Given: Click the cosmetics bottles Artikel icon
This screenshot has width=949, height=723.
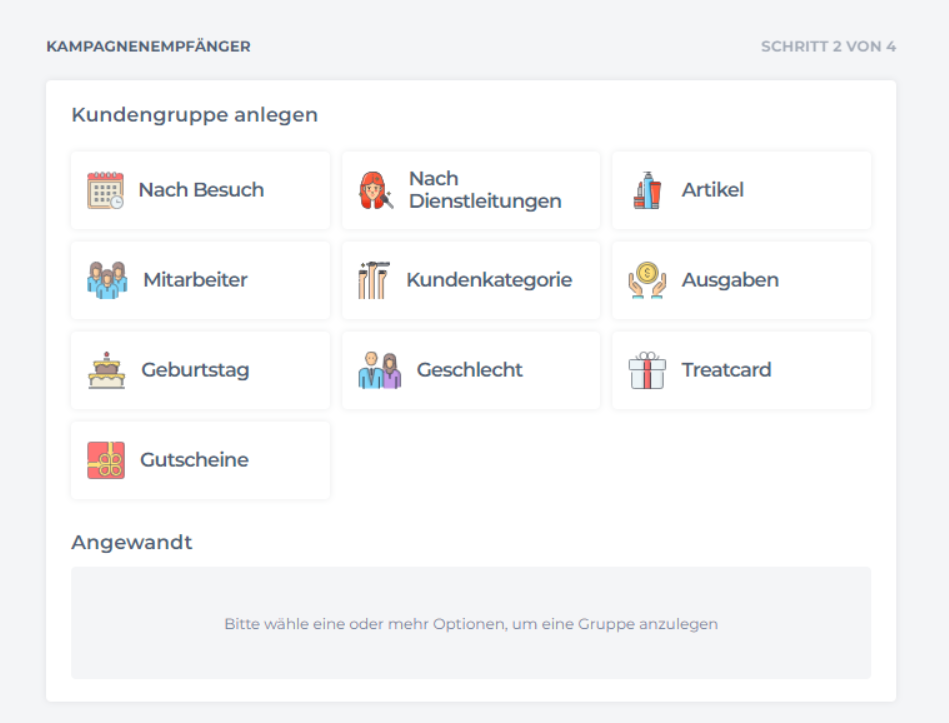Looking at the screenshot, I should click(648, 190).
